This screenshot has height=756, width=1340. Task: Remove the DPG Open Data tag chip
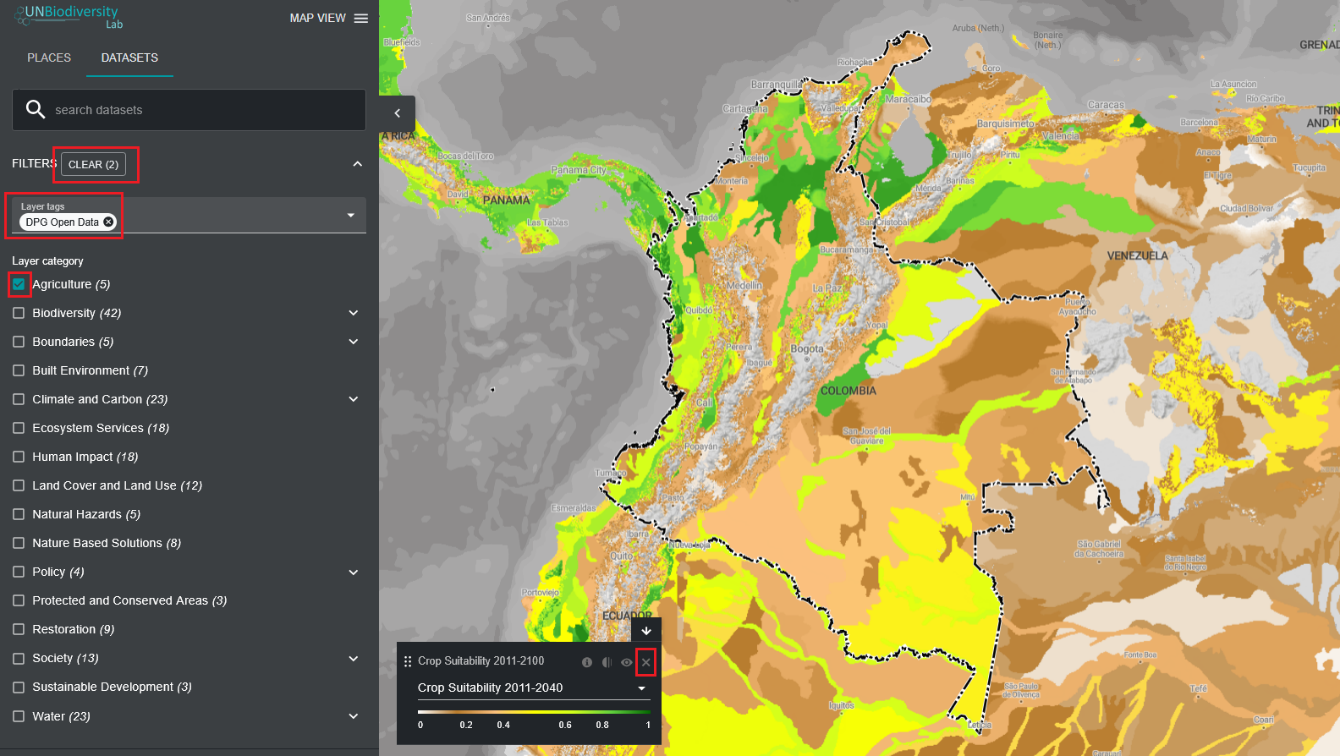108,222
